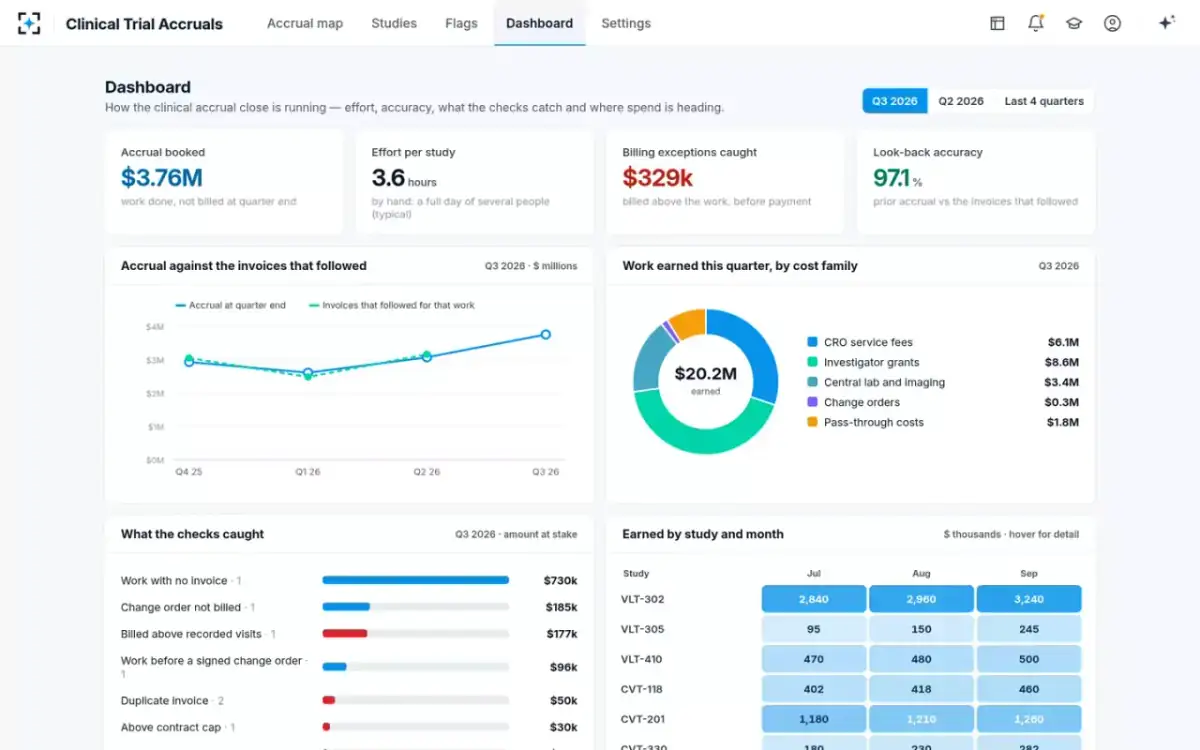Click the Investigator grants legend swatch

pyautogui.click(x=812, y=362)
